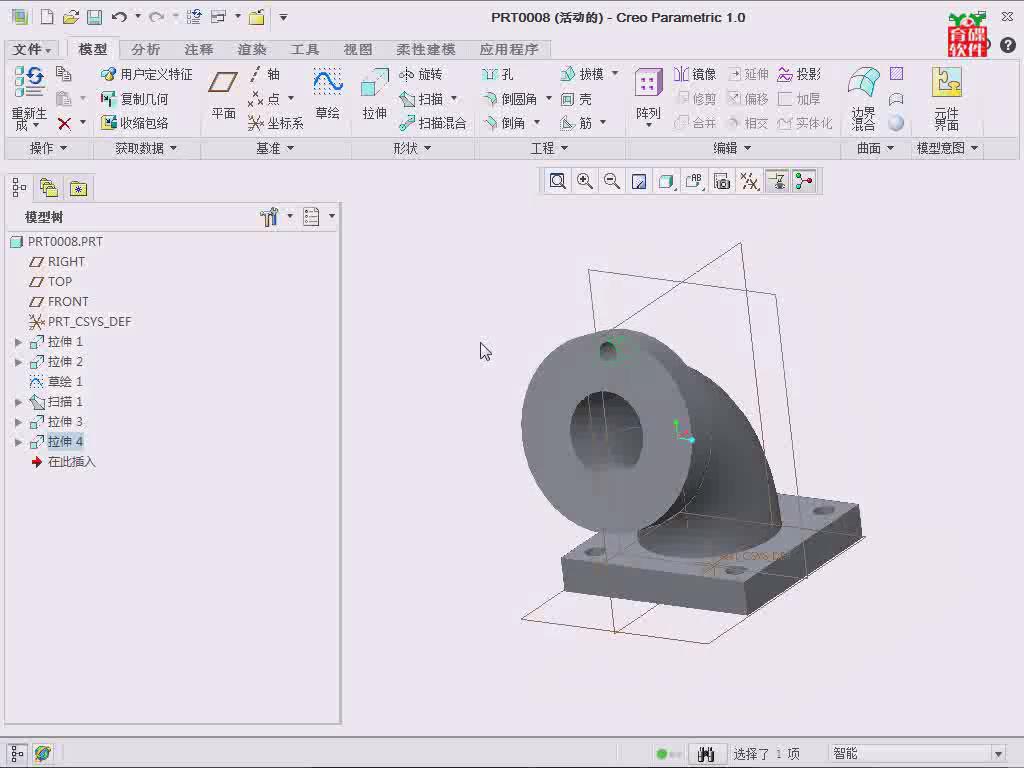Click the Undo arrow icon

click(119, 17)
